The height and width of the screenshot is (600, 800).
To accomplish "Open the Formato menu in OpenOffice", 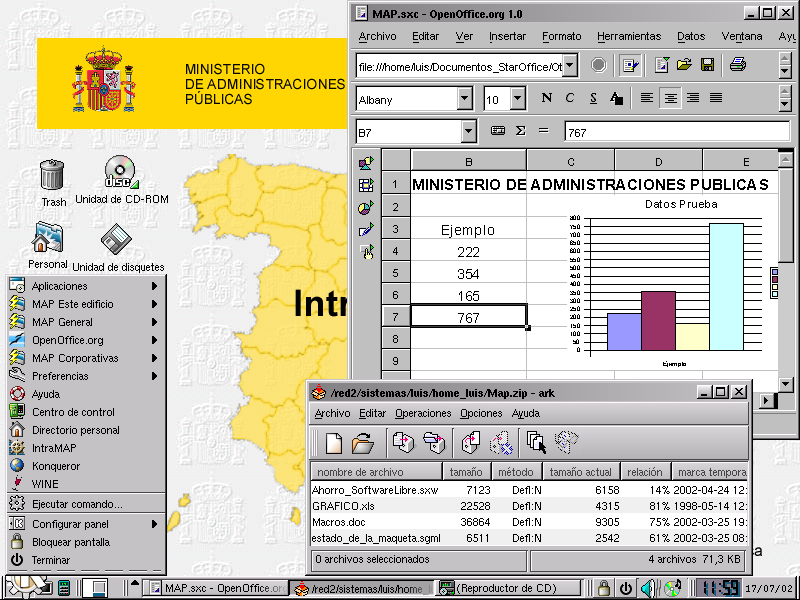I will 561,36.
